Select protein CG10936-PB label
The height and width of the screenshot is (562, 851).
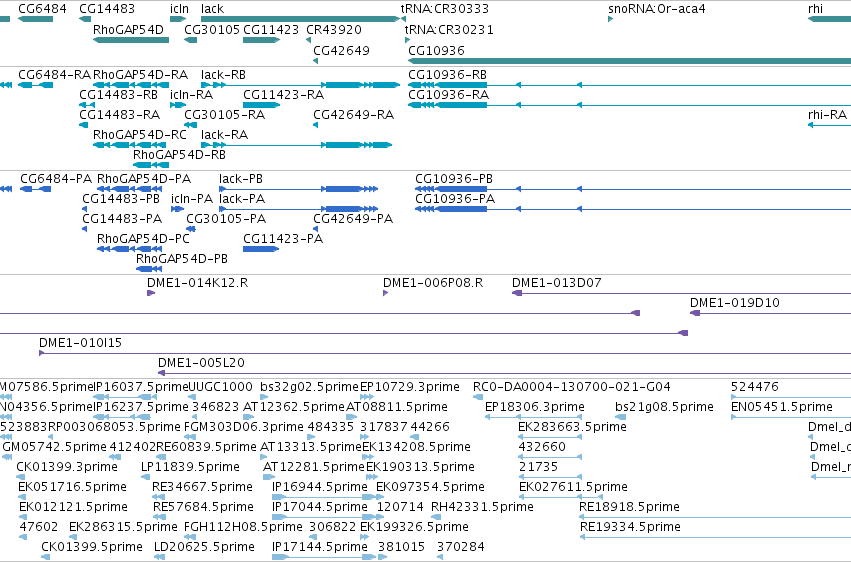pos(454,178)
